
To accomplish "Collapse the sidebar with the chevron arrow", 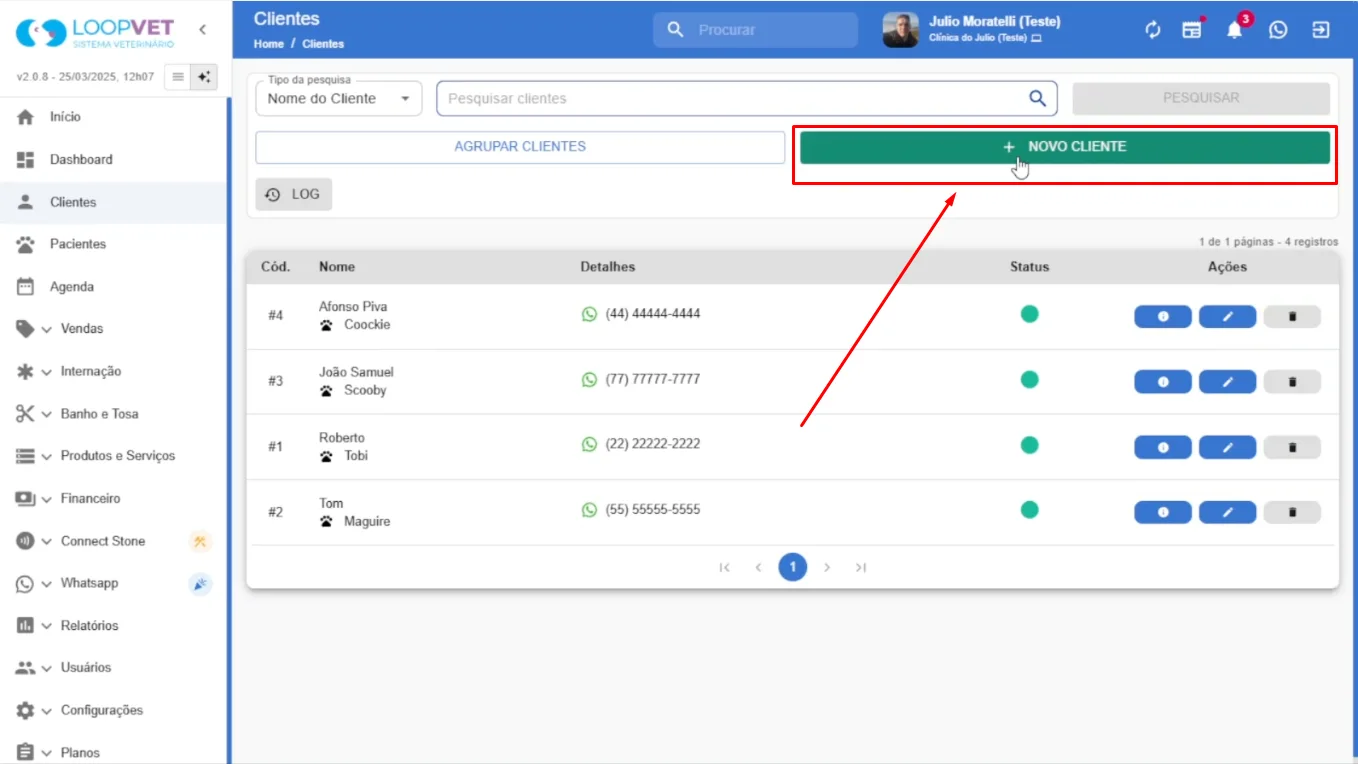I will (202, 29).
